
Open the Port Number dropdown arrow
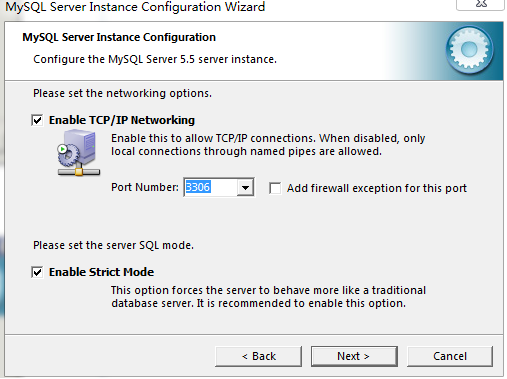tap(245, 187)
